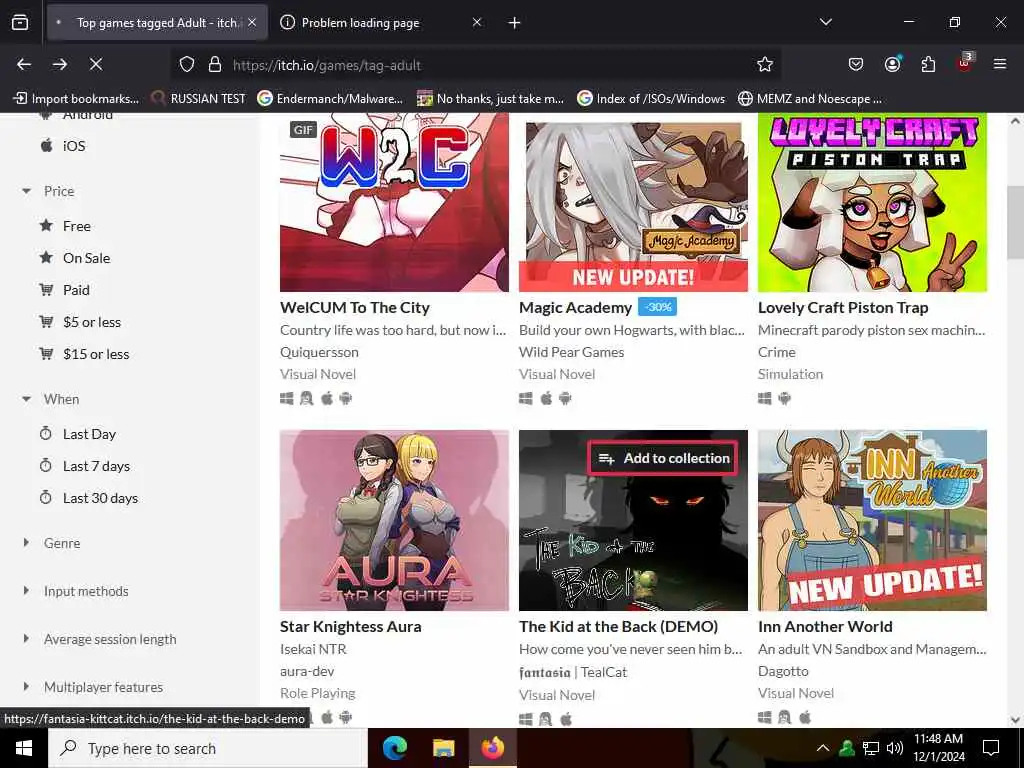This screenshot has height=768, width=1024.
Task: Switch to Problem loading page tab
Action: [382, 23]
